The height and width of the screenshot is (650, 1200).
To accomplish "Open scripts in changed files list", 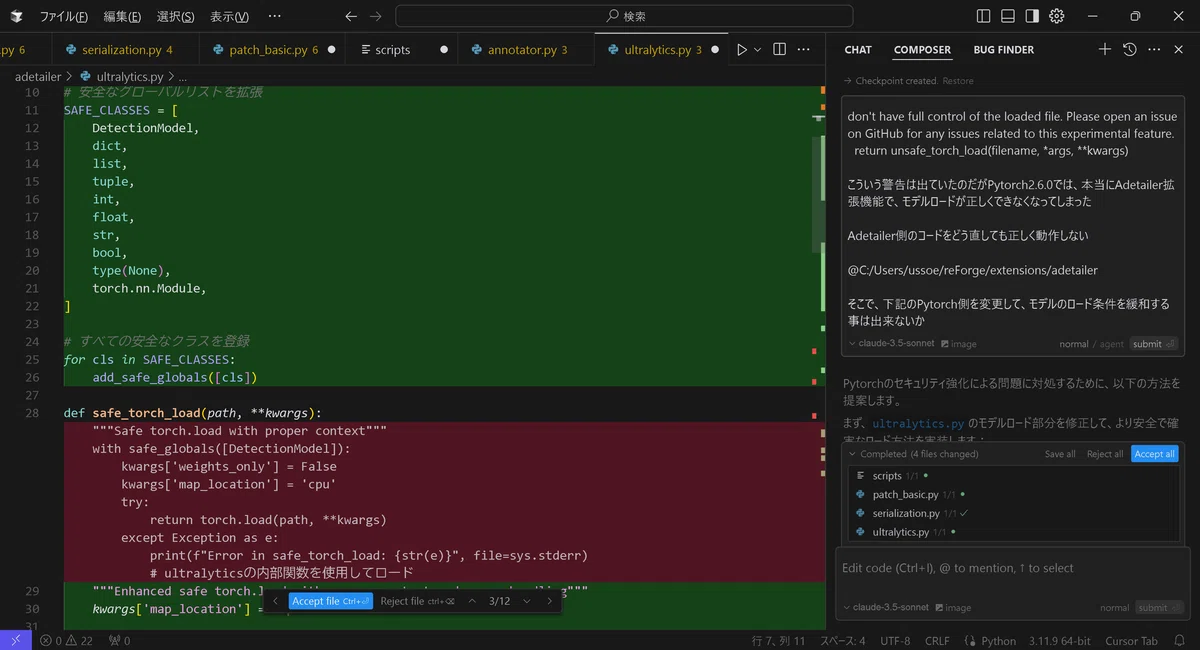I will (x=1015, y=476).
